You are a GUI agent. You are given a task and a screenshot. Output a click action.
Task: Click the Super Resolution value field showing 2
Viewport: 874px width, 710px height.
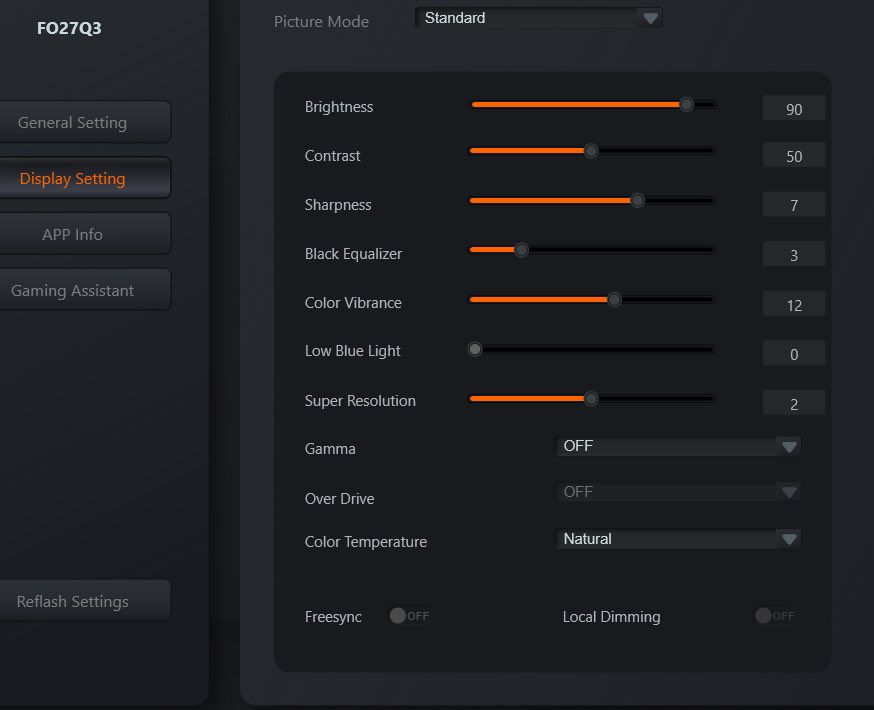794,403
